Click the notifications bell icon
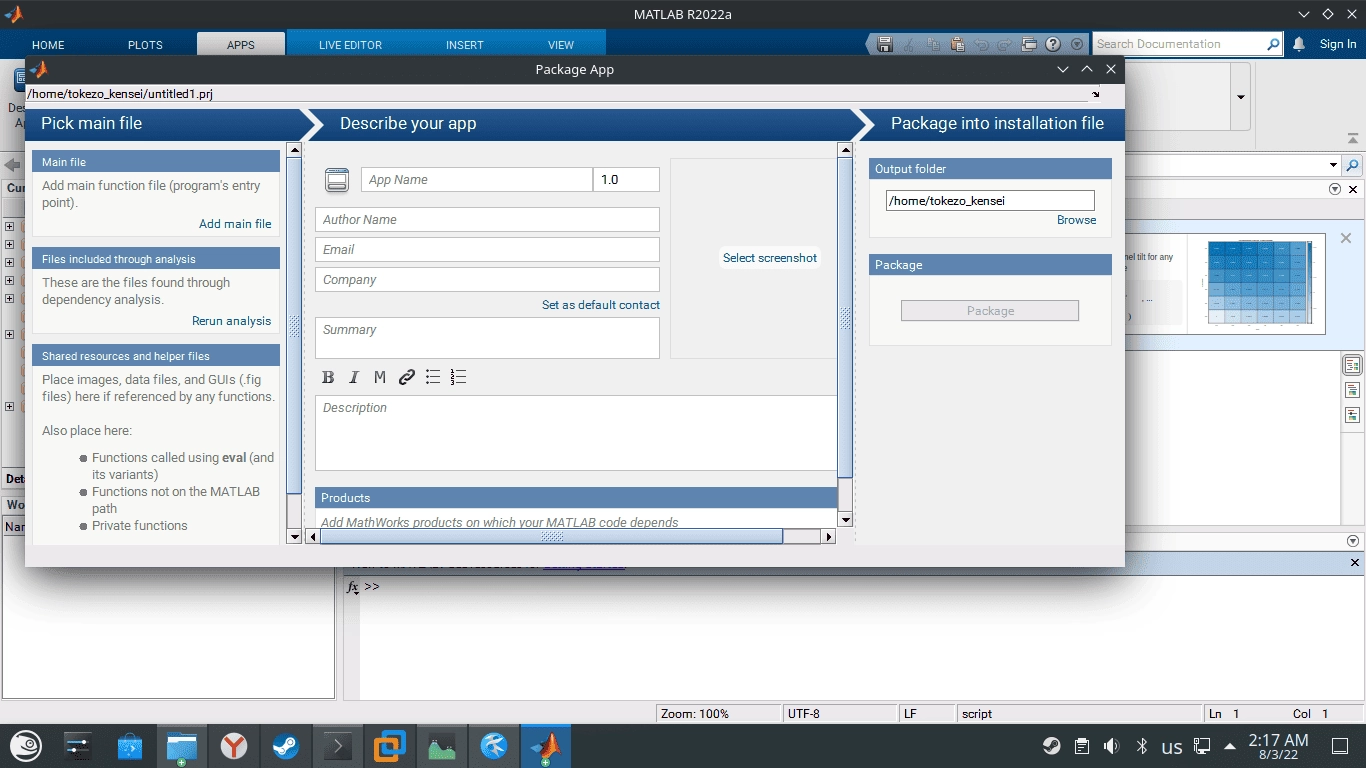Screen dimensions: 1366x768 tap(1299, 44)
